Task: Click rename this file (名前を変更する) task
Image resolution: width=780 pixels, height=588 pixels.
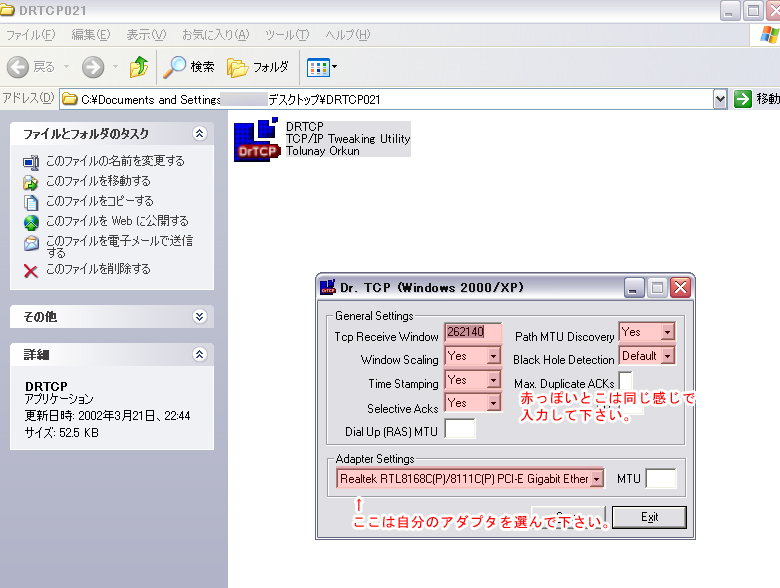Action: [115, 161]
